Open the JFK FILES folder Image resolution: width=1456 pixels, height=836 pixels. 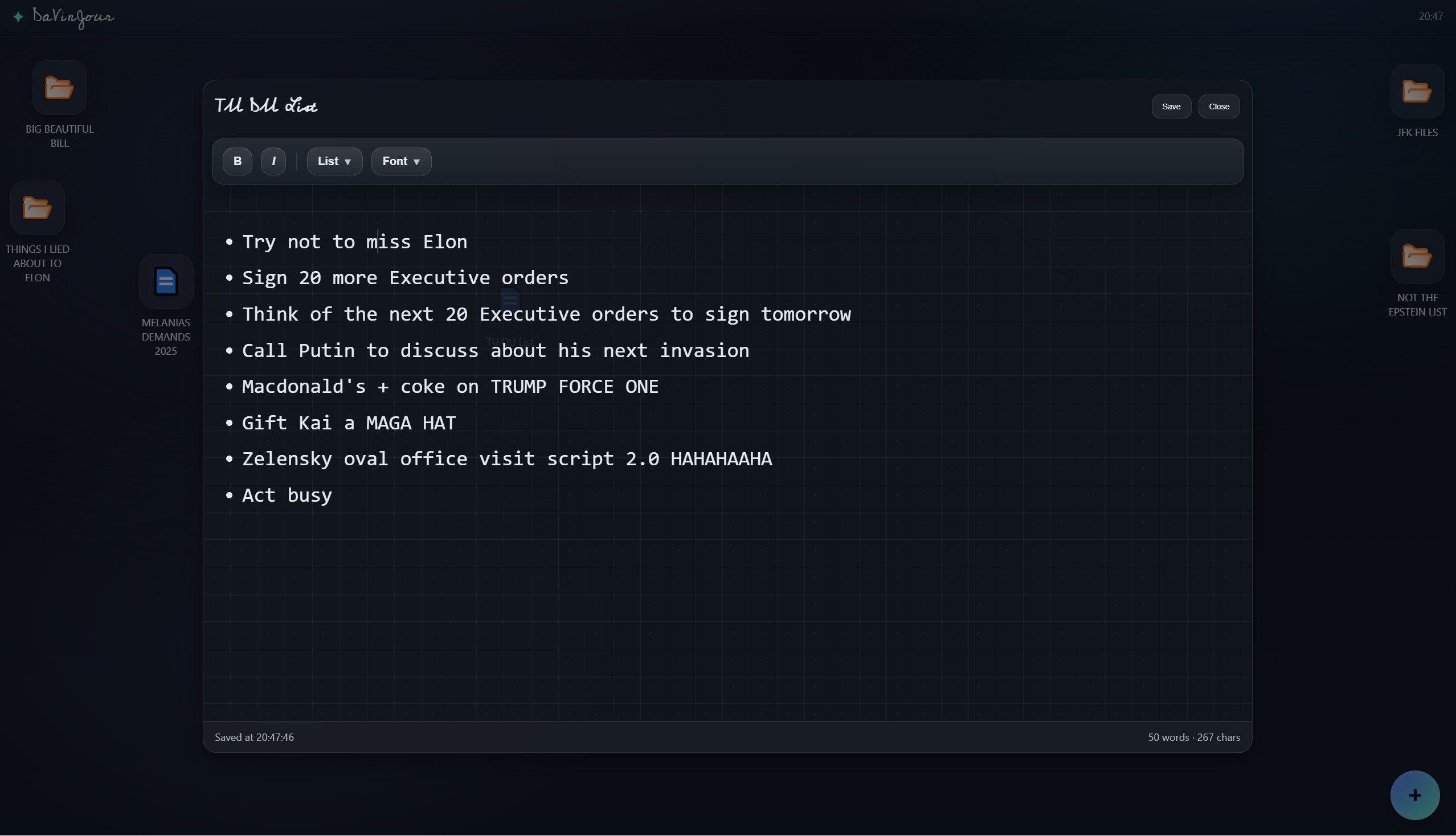coord(1416,92)
